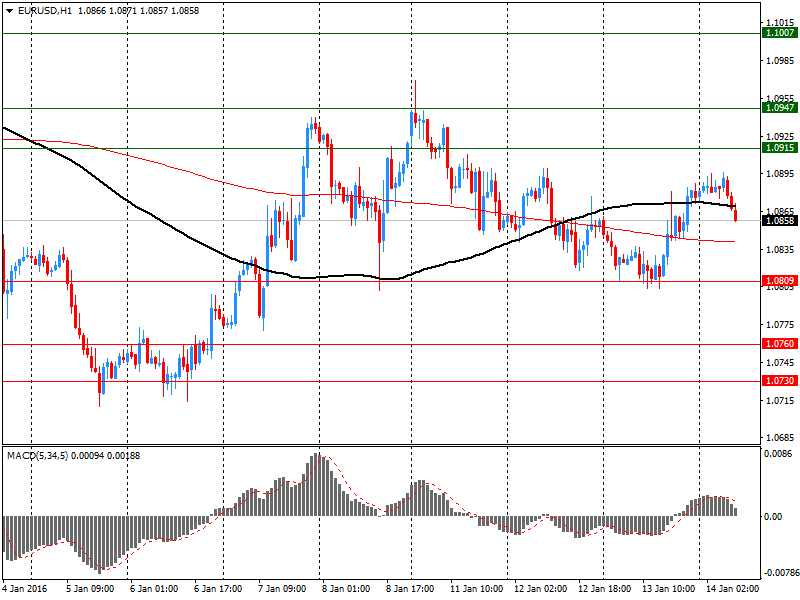This screenshot has width=800, height=600.
Task: Click the 1.1015 price scale value
Action: click(781, 22)
